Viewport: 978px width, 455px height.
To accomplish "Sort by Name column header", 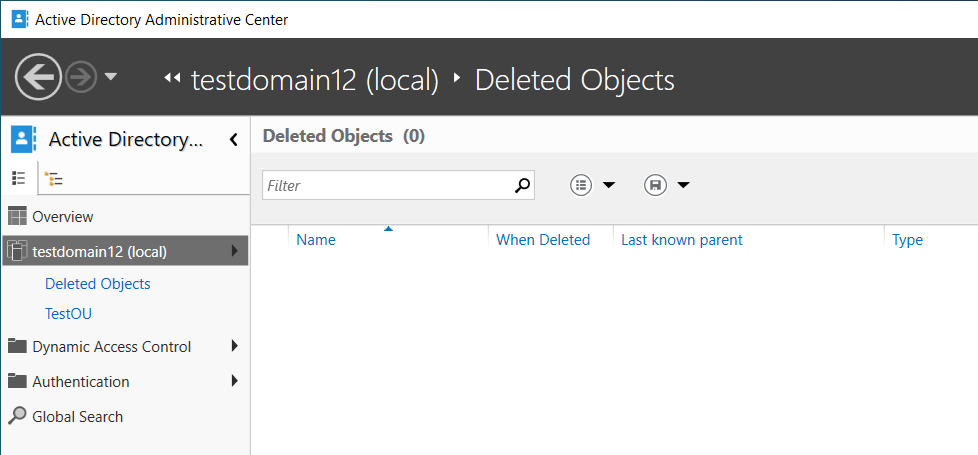I will pyautogui.click(x=316, y=240).
